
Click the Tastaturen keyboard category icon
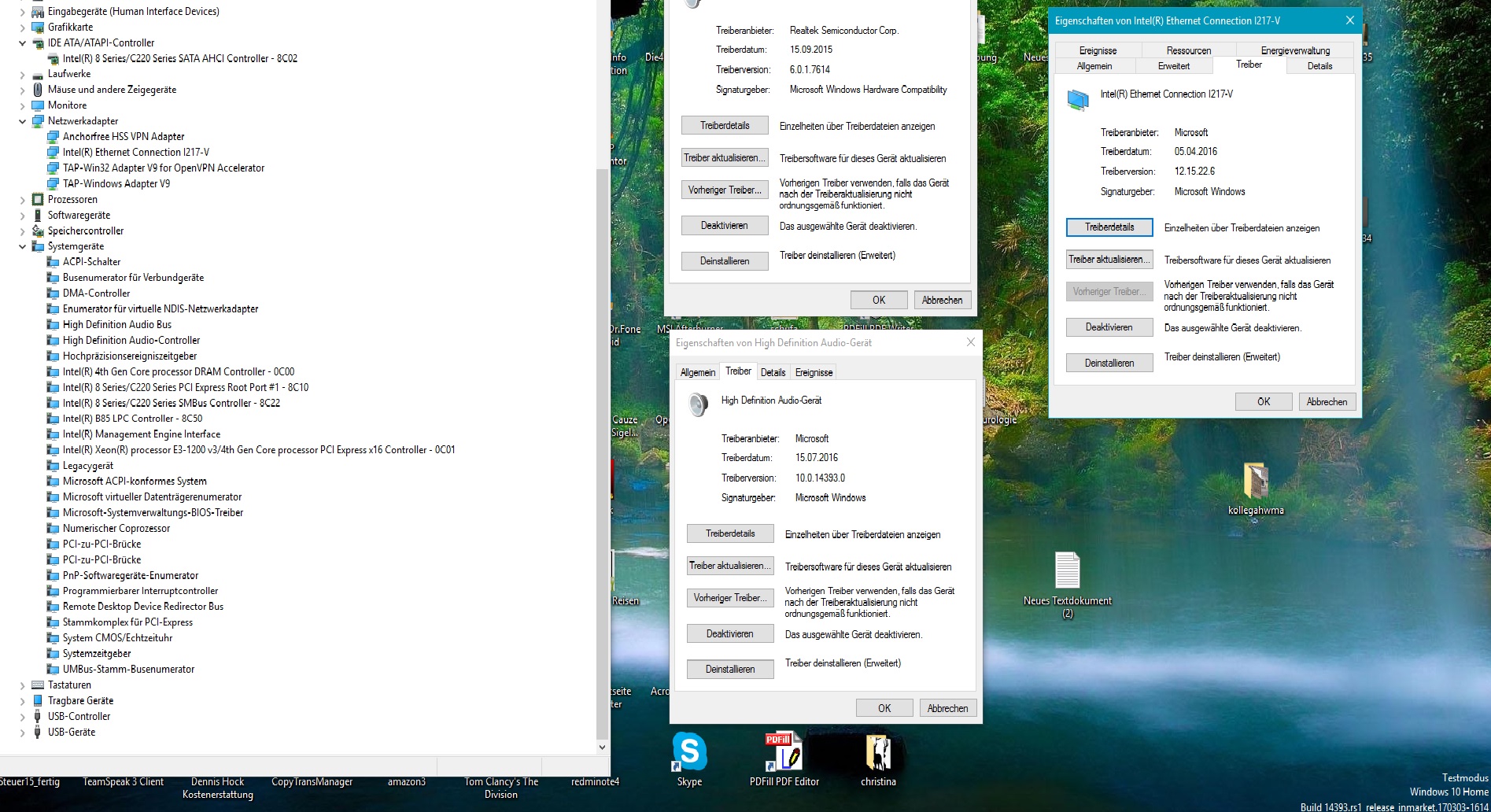[x=38, y=685]
